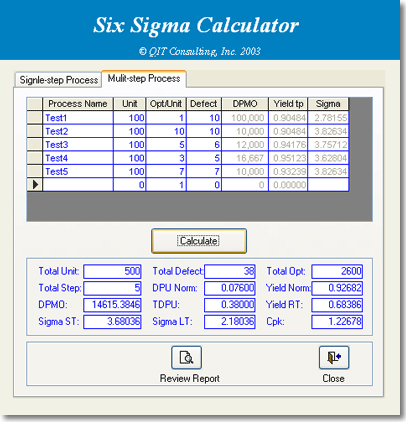
Task: Click Sigma value 3.62804
Action: 328,158
